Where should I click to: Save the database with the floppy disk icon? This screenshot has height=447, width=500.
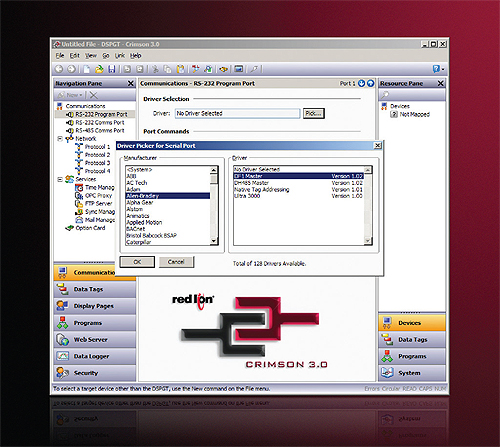coord(112,69)
